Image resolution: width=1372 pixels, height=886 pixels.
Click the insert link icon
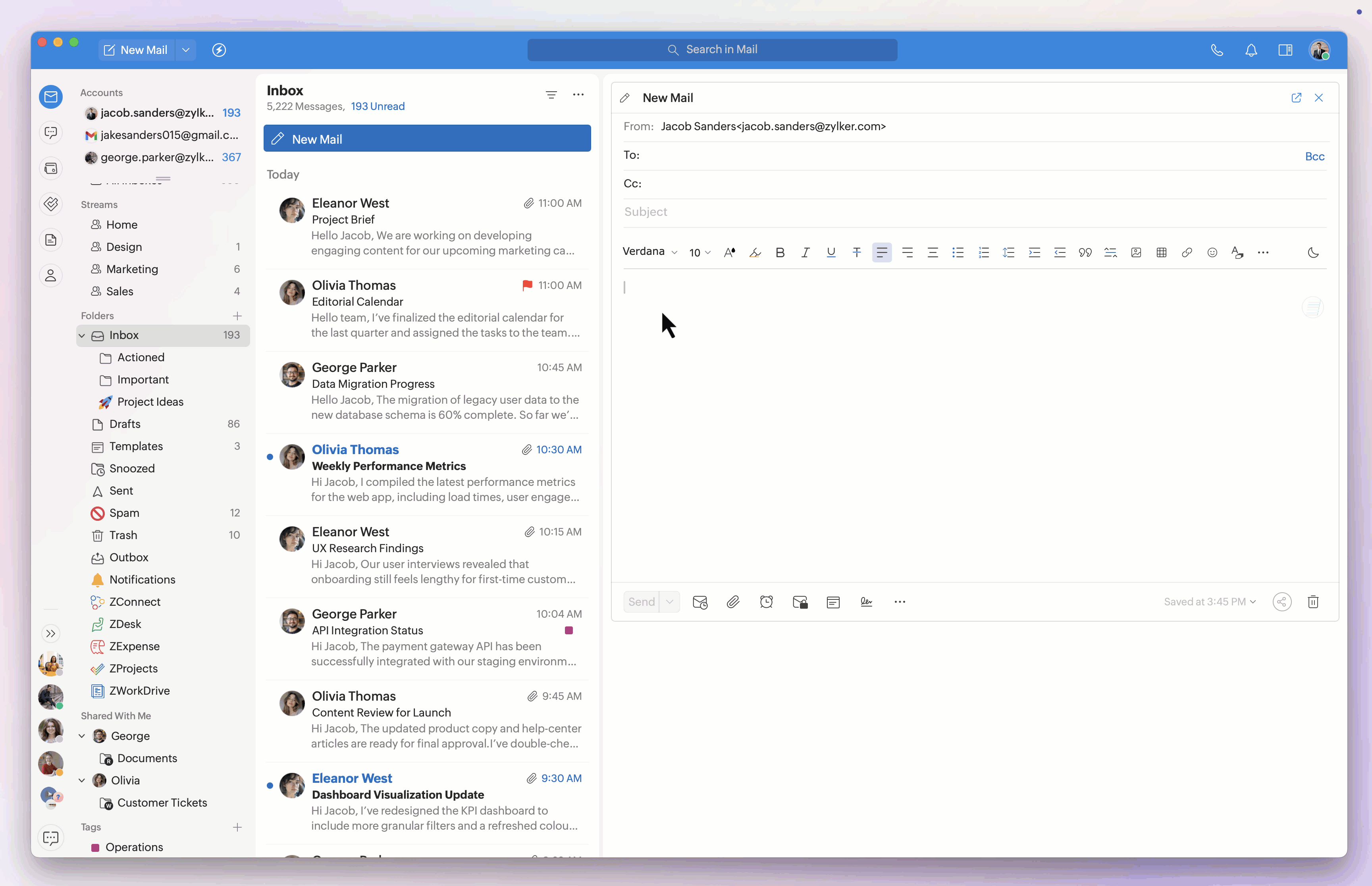coord(1187,252)
